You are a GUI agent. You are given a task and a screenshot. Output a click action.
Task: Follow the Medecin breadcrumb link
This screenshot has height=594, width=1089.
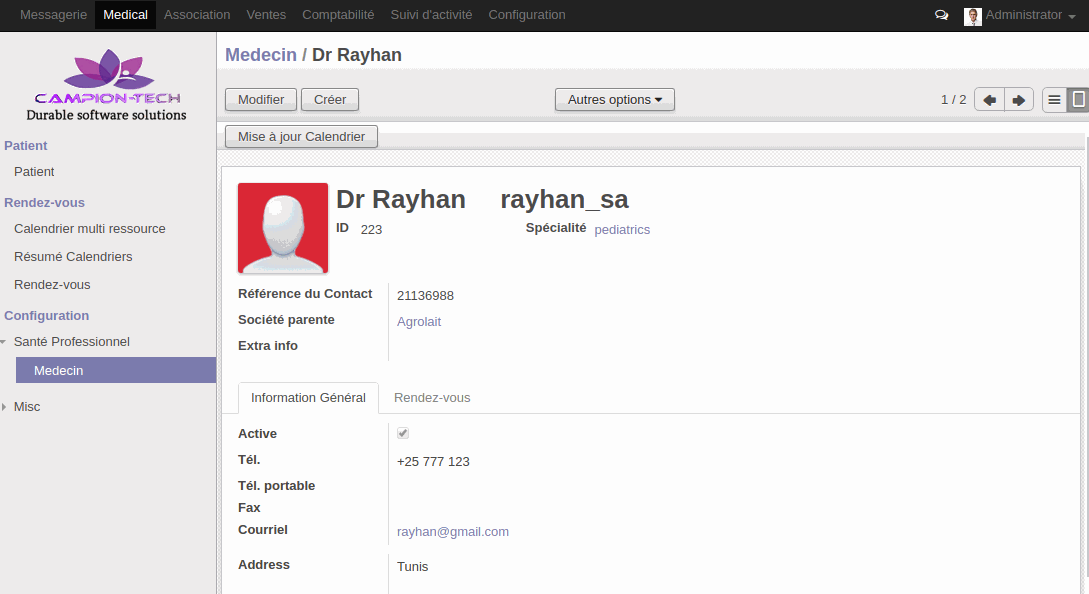click(x=260, y=55)
